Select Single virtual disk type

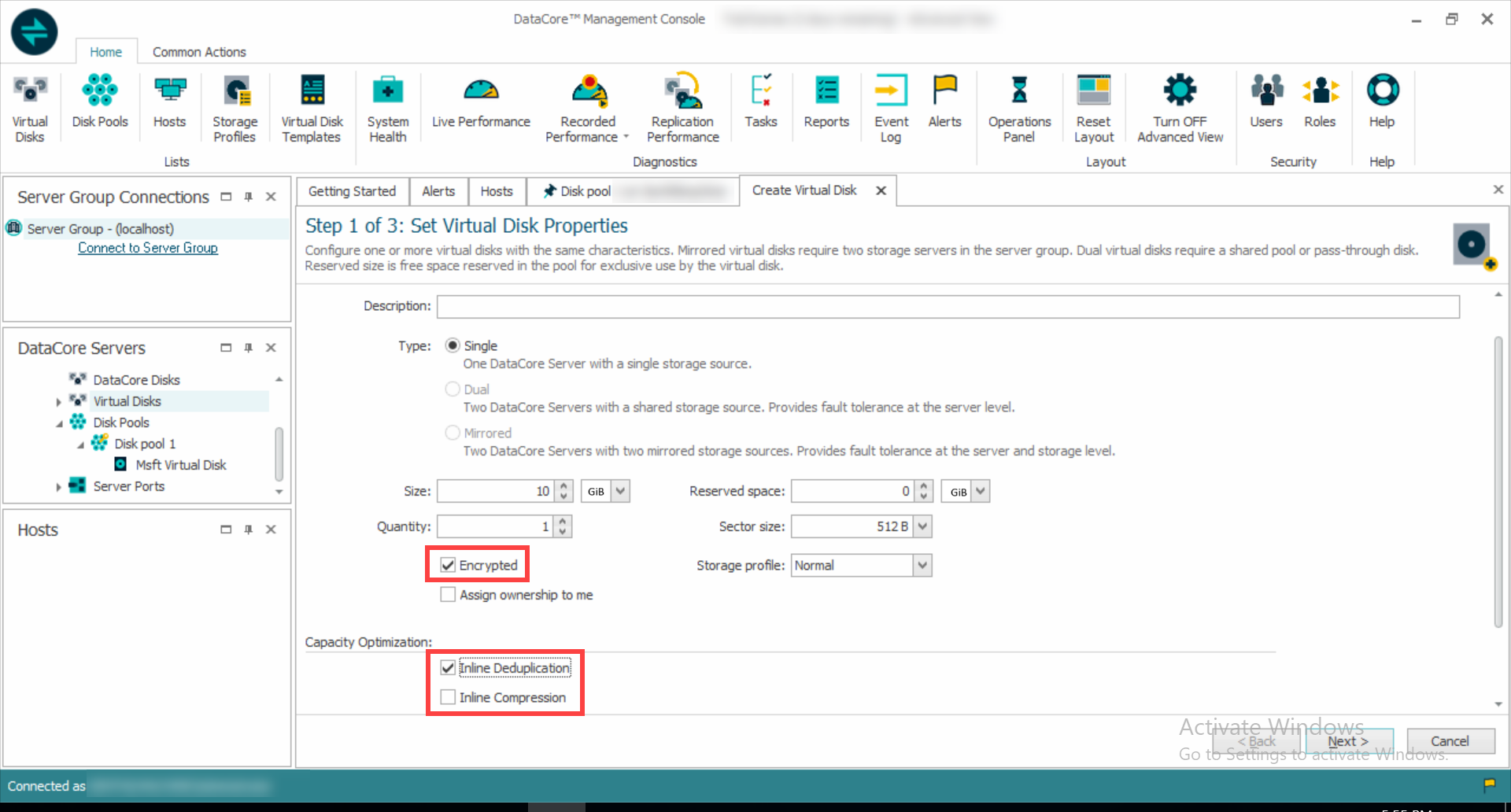453,345
